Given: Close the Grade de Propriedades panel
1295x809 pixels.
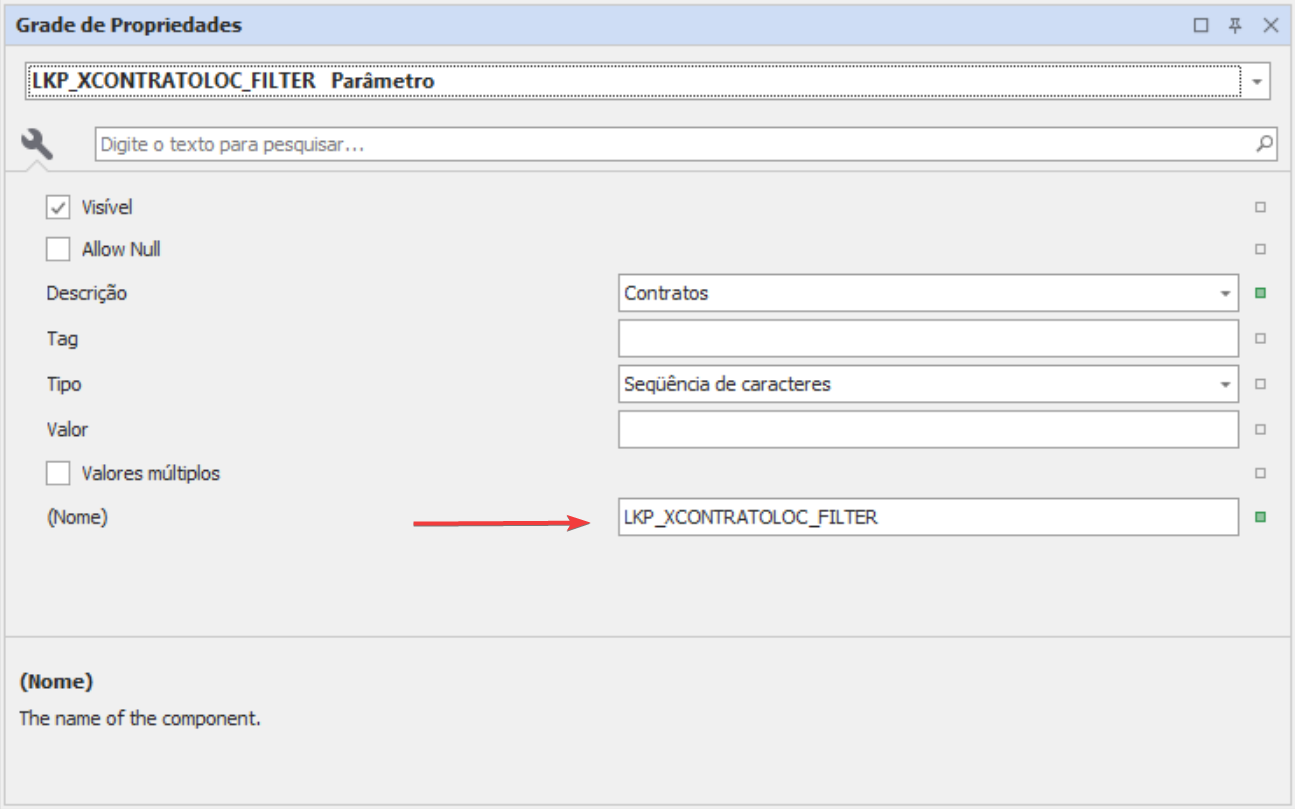Looking at the screenshot, I should [x=1271, y=25].
